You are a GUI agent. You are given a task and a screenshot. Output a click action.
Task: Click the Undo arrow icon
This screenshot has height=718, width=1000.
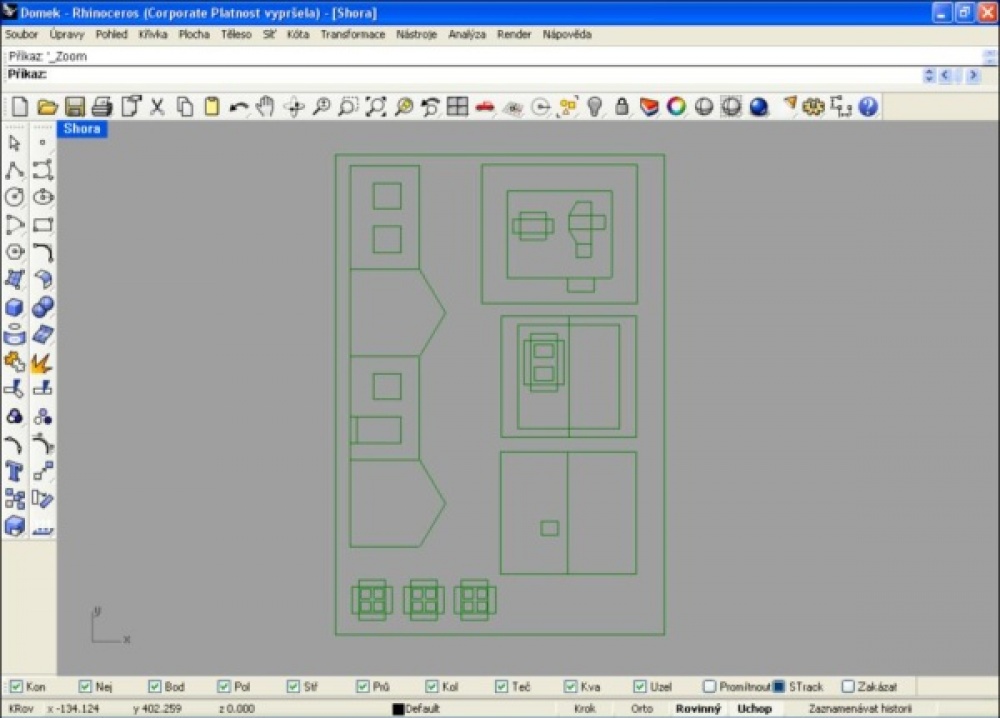click(x=239, y=107)
